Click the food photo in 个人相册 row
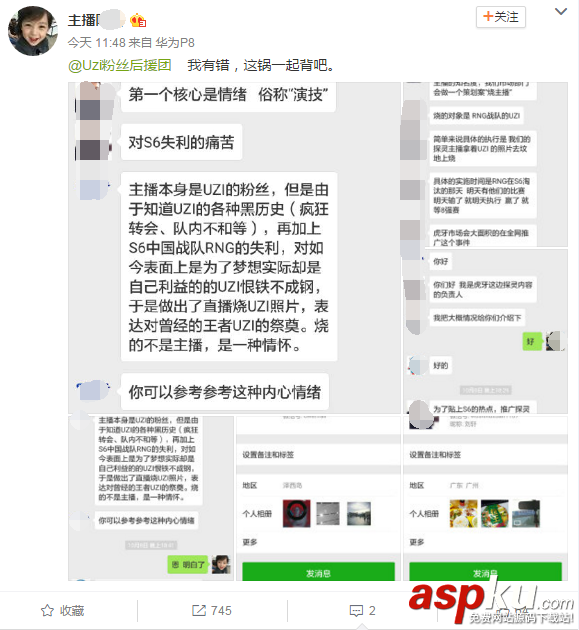 tap(463, 513)
